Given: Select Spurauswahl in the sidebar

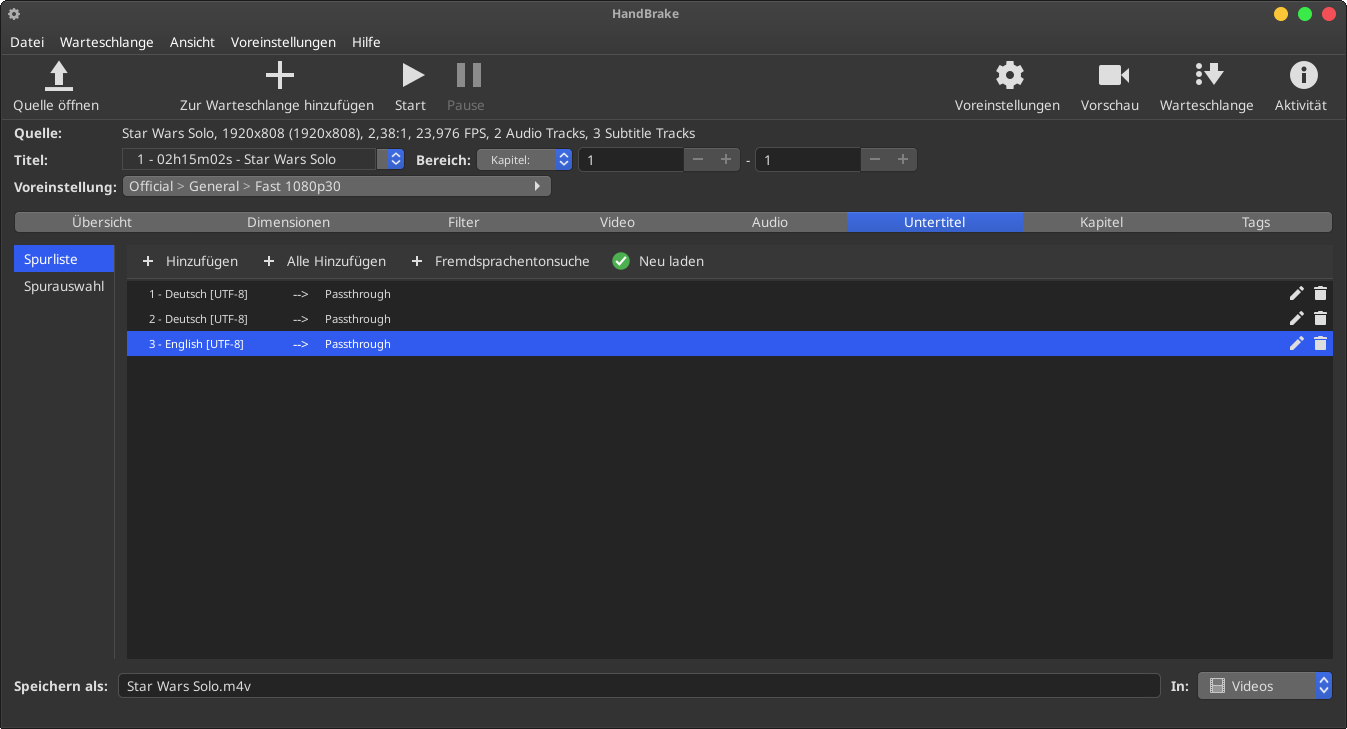Looking at the screenshot, I should 64,286.
